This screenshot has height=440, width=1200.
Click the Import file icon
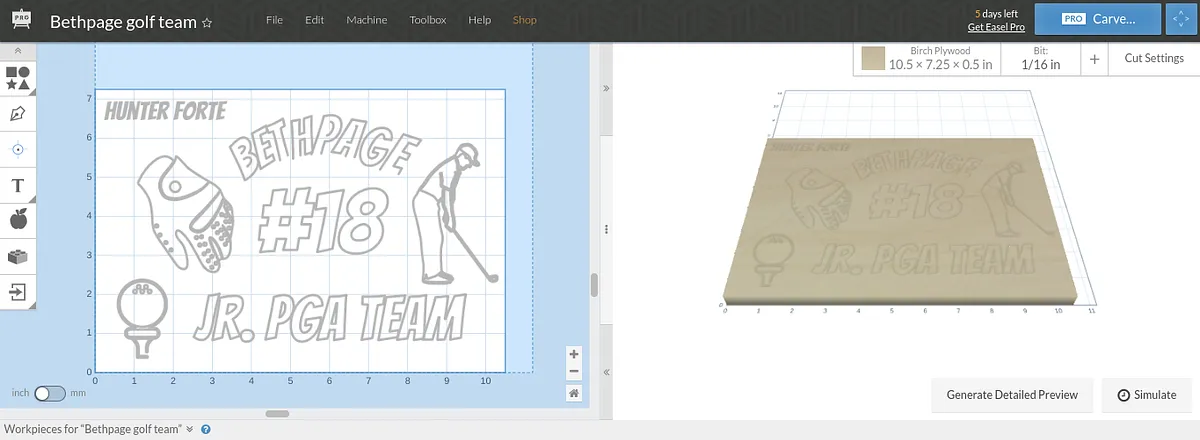pyautogui.click(x=17, y=292)
